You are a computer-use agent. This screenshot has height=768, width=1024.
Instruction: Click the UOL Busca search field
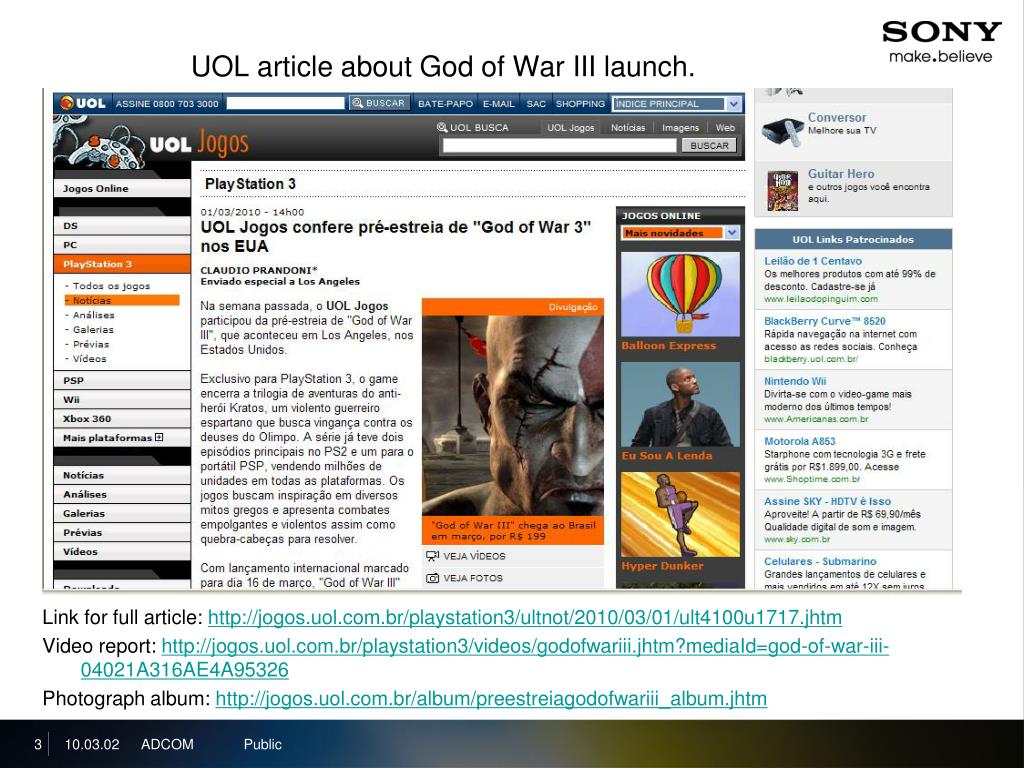(x=559, y=146)
